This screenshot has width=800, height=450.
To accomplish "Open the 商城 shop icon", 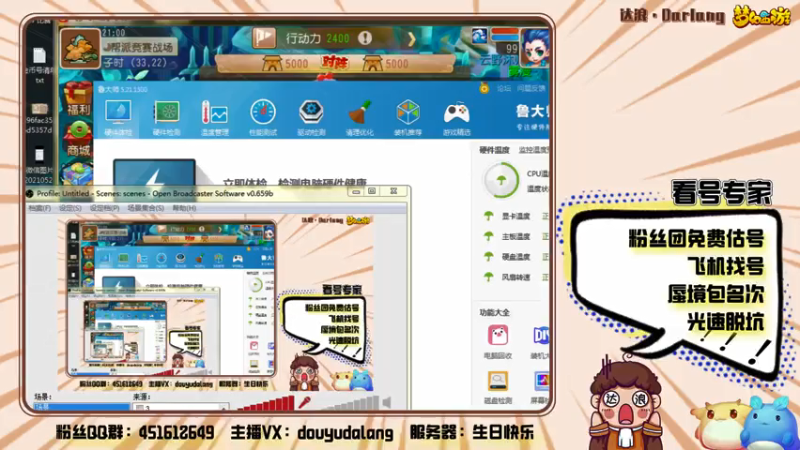I will 79,139.
